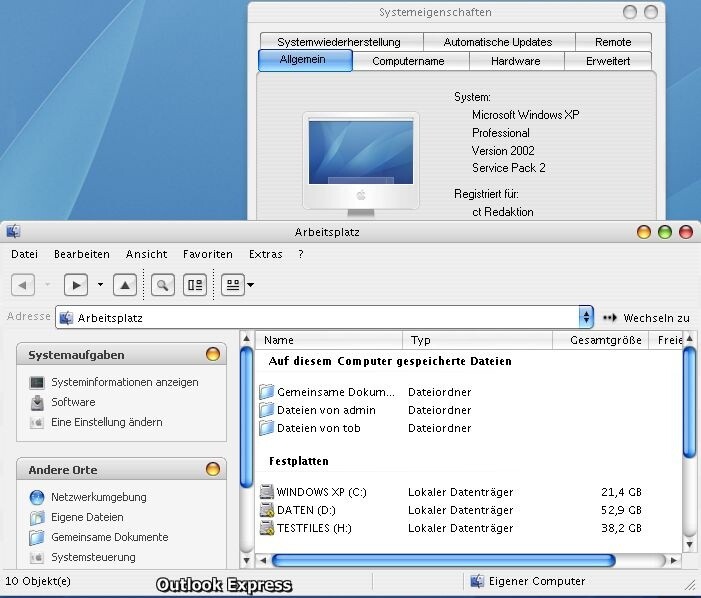701x598 pixels.
Task: Click the Software install icon
Action: coord(37,402)
